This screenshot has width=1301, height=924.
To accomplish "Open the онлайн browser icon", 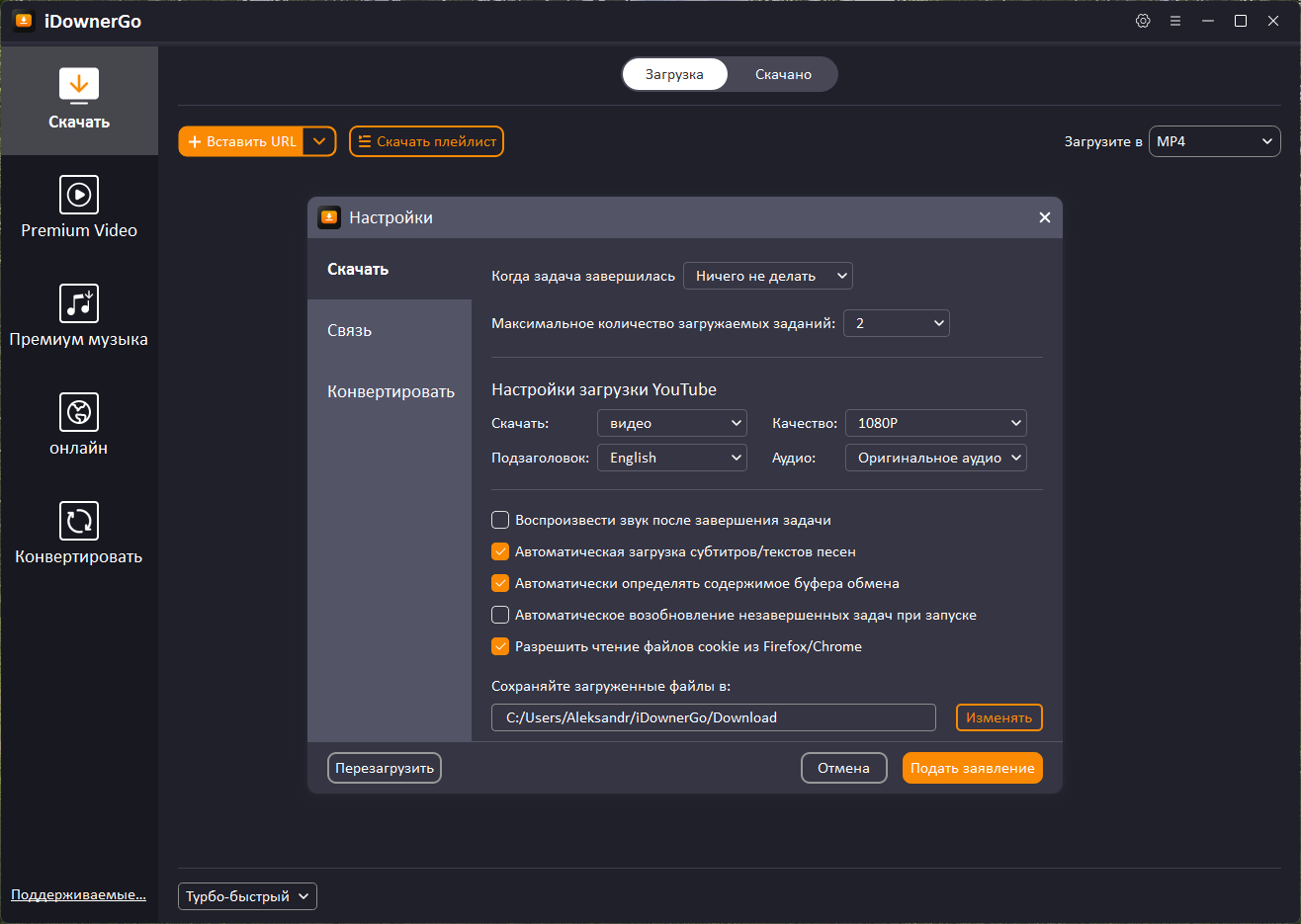I will 79,412.
